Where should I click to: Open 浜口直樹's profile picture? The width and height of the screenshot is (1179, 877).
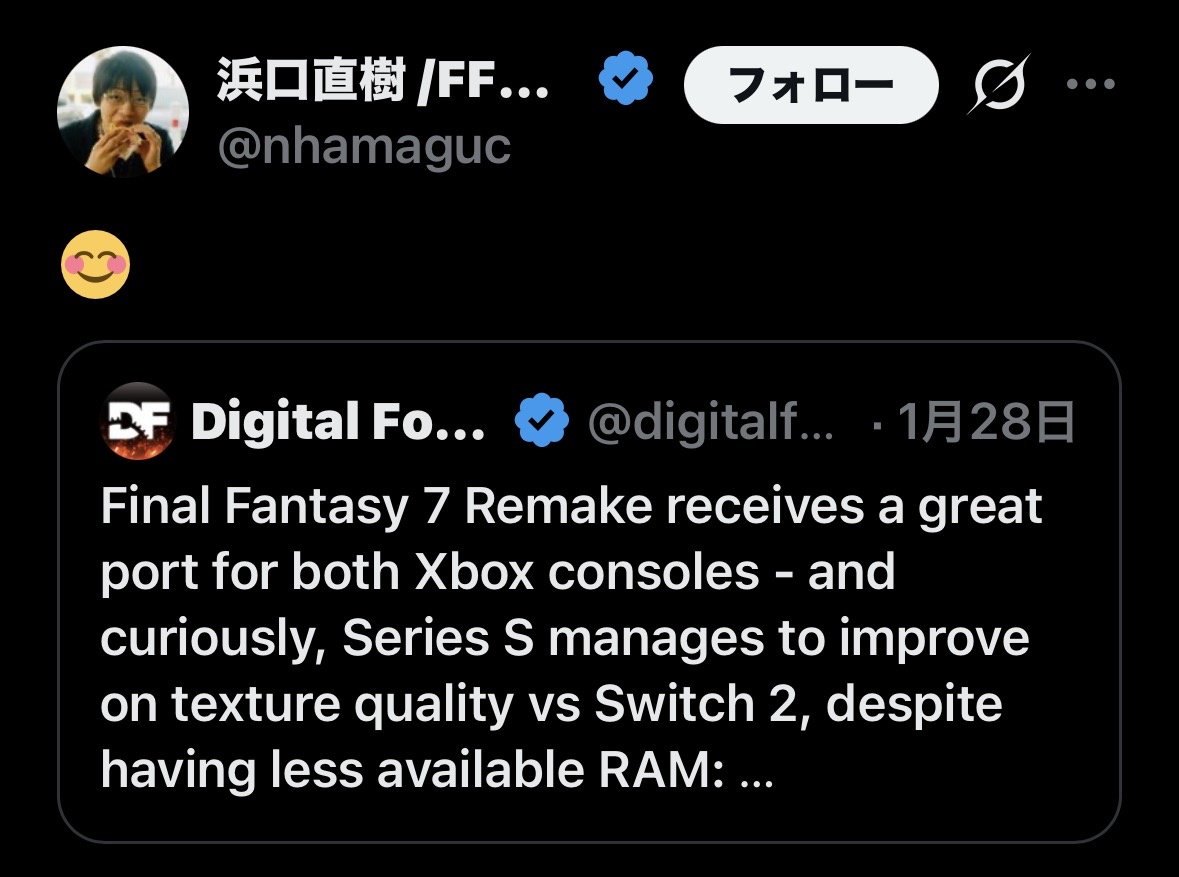[x=123, y=110]
